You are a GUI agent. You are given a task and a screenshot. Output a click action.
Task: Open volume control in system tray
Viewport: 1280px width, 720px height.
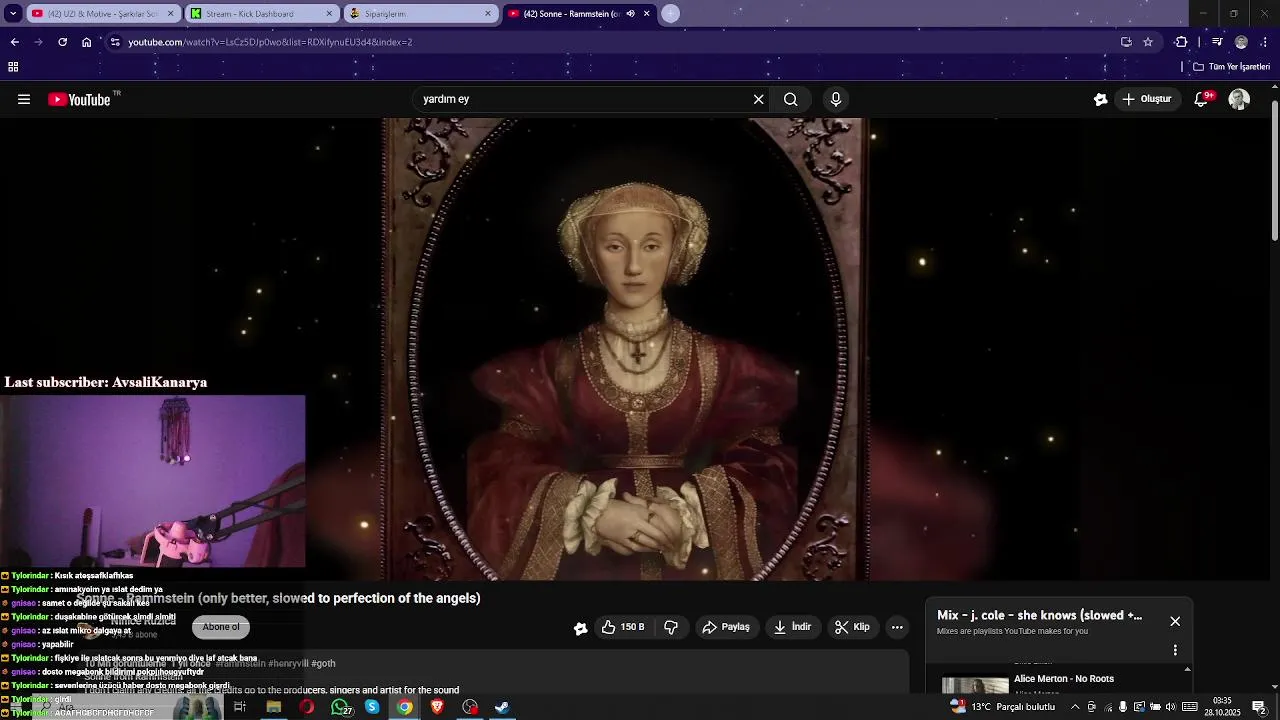tap(1170, 707)
